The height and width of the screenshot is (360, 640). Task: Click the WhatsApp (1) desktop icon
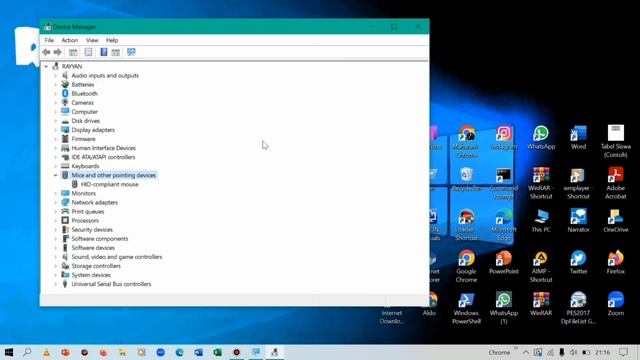(504, 308)
